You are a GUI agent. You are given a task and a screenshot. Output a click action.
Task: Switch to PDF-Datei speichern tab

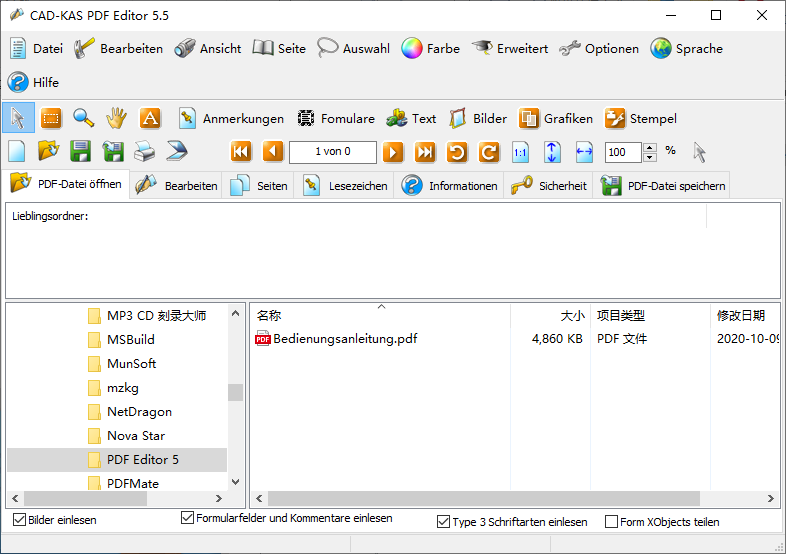point(662,186)
